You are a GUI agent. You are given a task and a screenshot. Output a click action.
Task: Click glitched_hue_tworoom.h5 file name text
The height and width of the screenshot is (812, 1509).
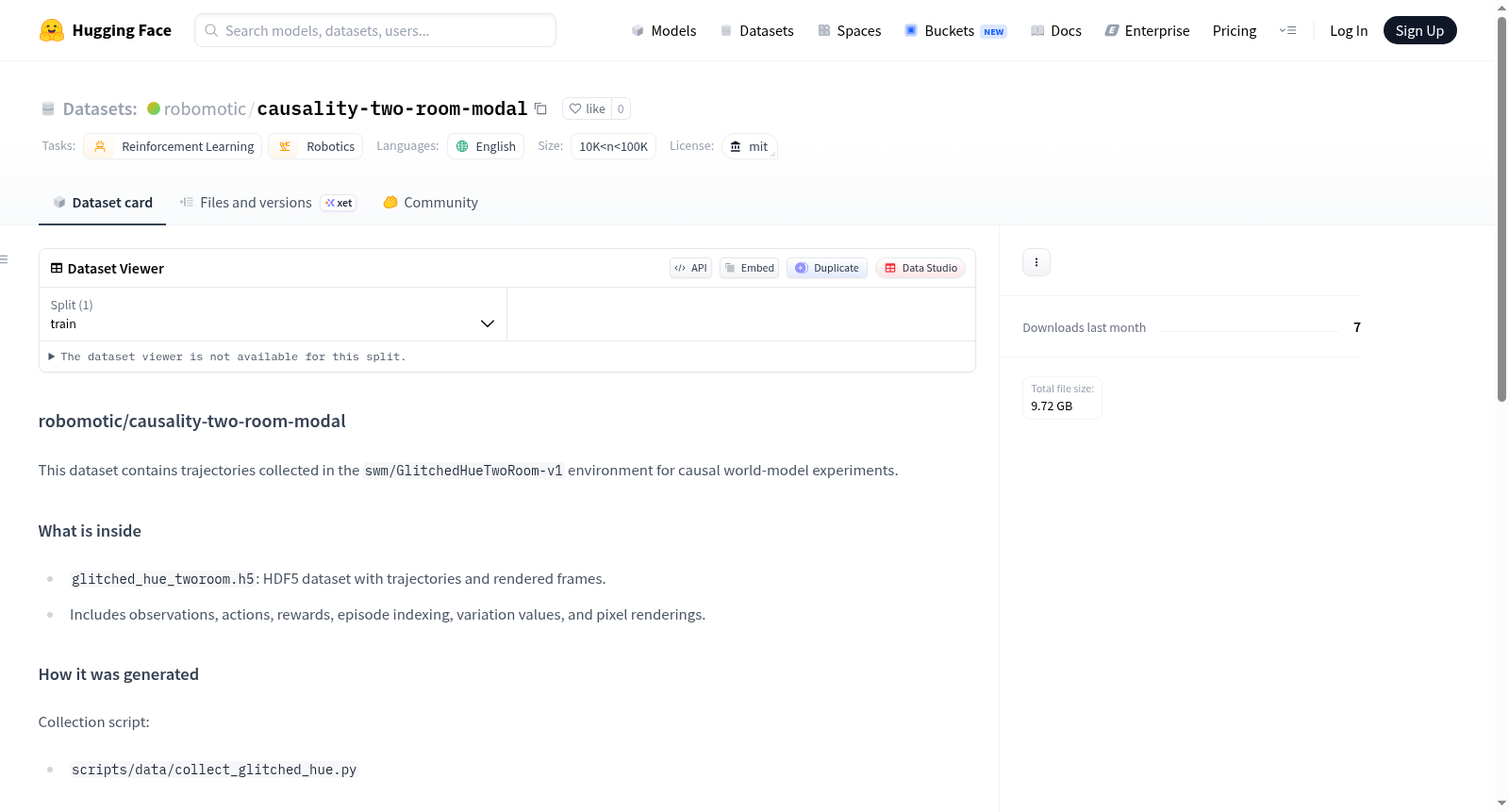(x=163, y=579)
